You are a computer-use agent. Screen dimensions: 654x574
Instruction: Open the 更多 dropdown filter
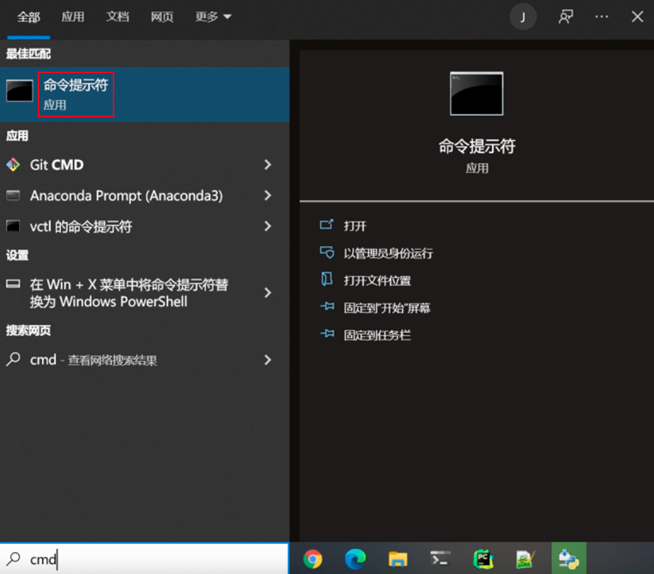tap(213, 17)
